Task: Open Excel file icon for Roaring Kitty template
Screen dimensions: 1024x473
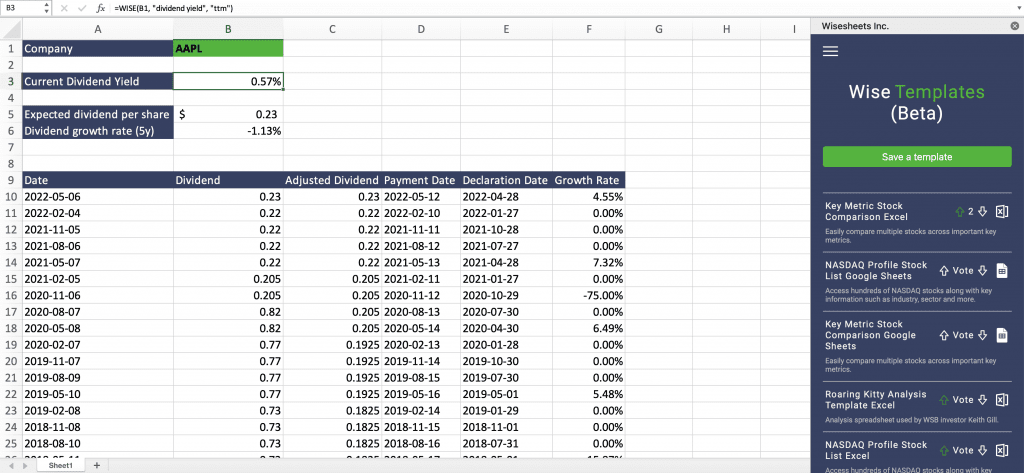Action: 1002,399
